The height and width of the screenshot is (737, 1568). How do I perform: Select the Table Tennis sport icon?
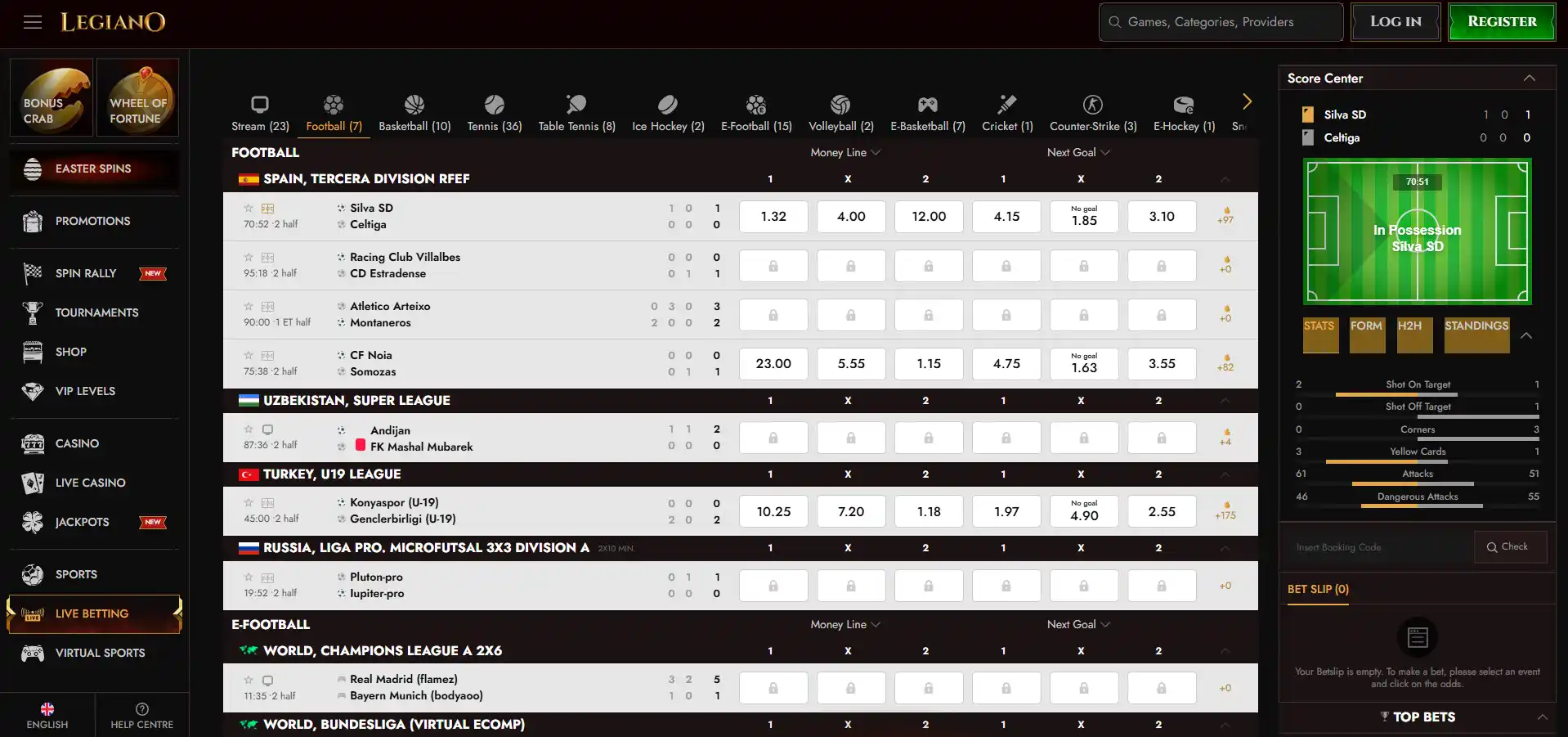576,105
